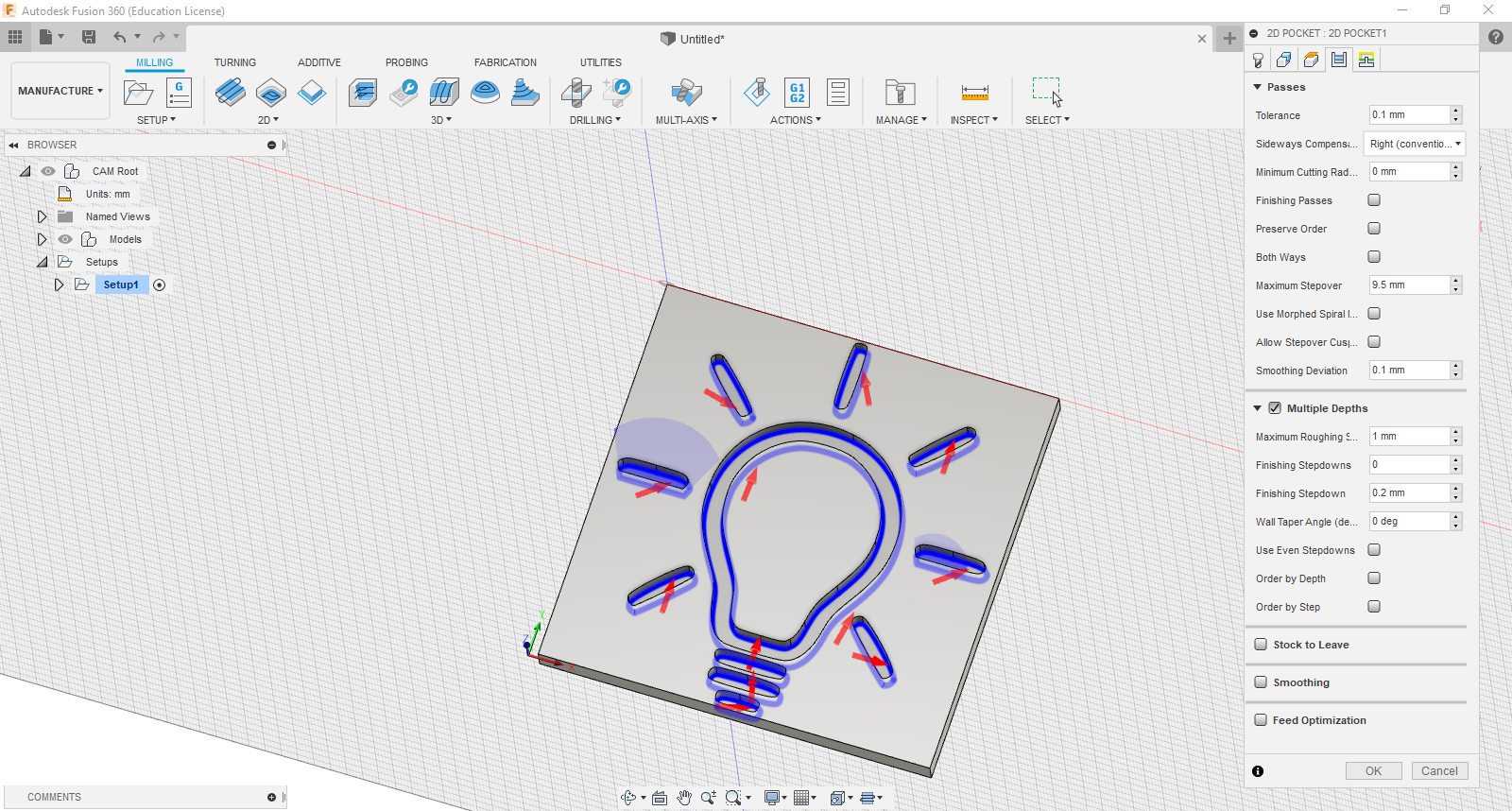Click the Post Process G1 G2 icon
This screenshot has height=811, width=1512.
click(x=798, y=93)
